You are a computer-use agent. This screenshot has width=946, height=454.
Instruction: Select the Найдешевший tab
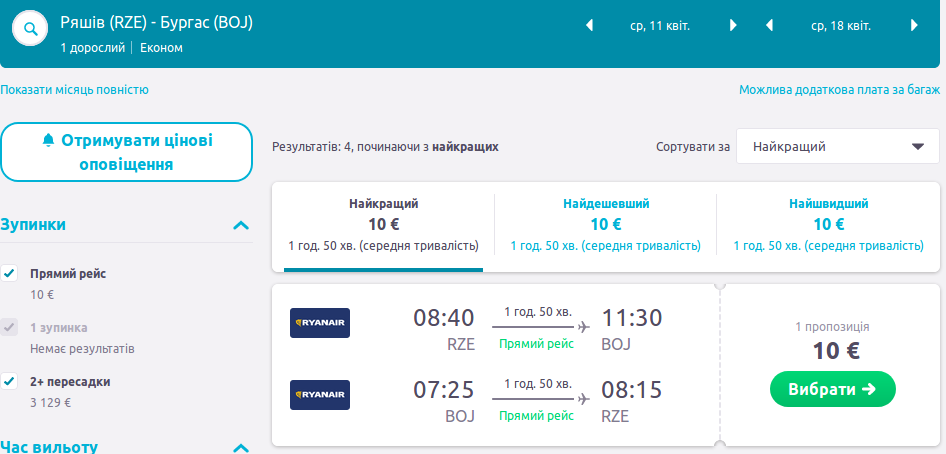click(605, 226)
